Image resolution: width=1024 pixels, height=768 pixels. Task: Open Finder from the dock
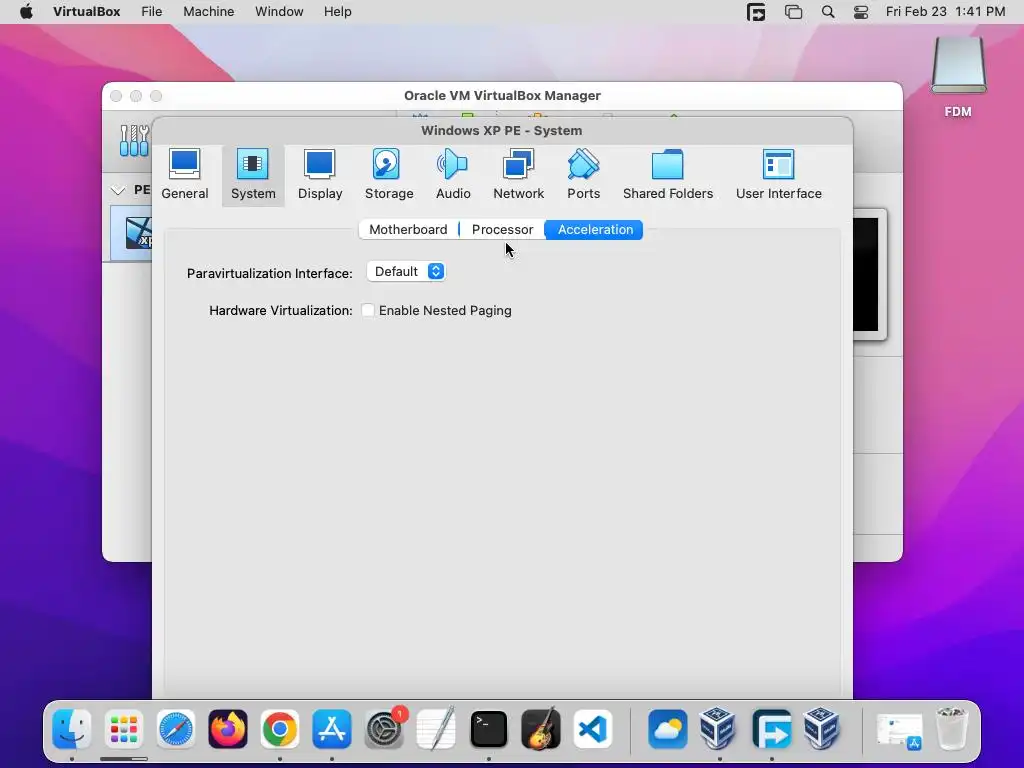[71, 729]
